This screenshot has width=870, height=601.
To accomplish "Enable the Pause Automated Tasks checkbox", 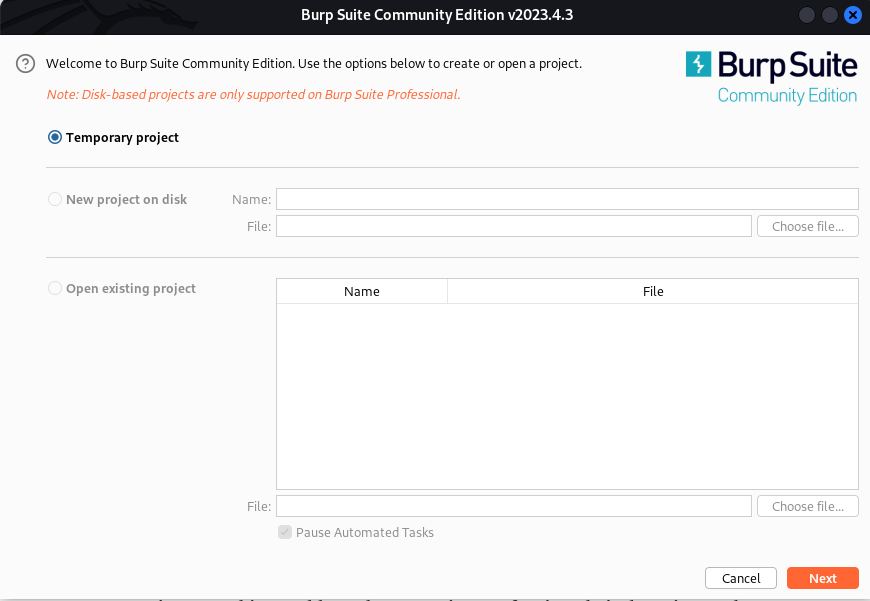I will coord(285,532).
